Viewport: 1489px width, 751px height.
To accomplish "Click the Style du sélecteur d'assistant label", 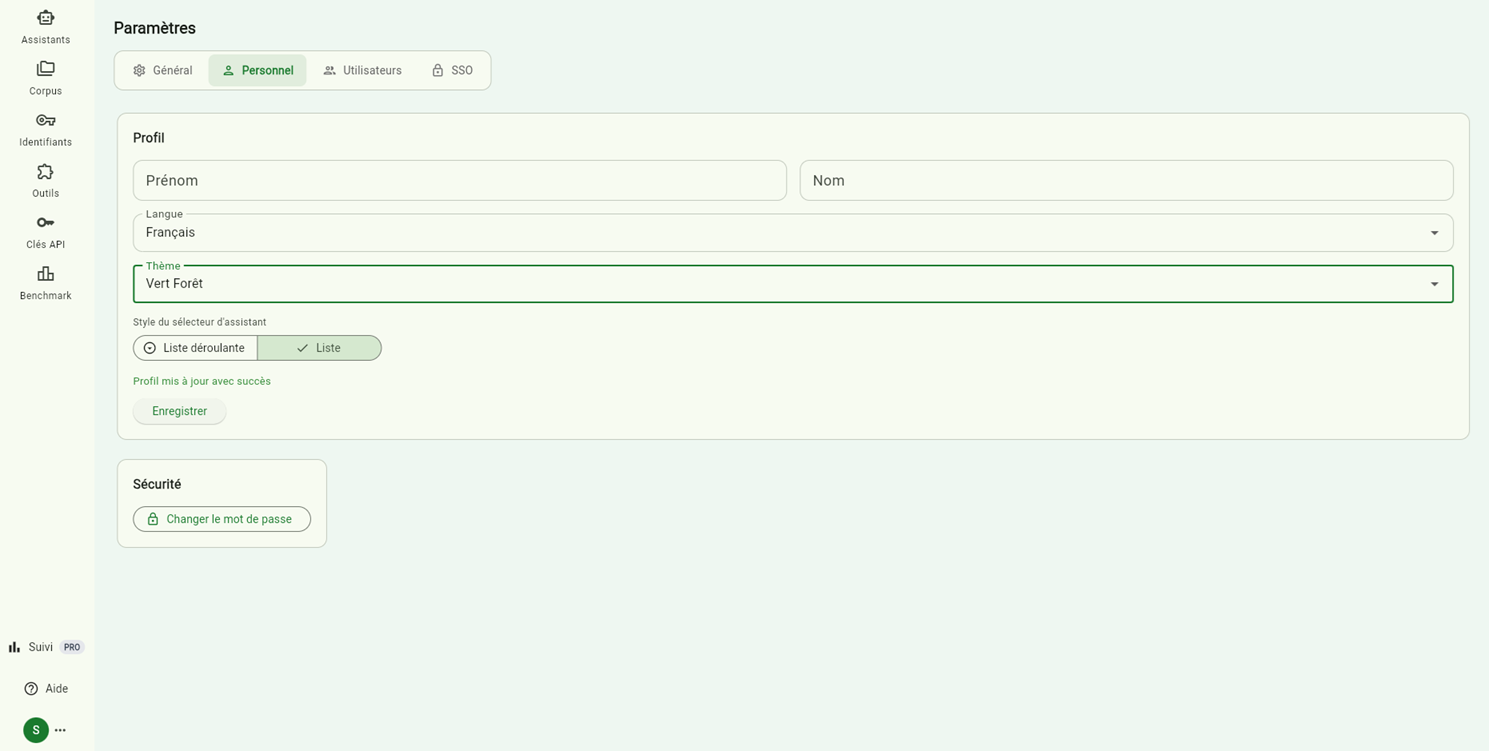I will pyautogui.click(x=200, y=322).
